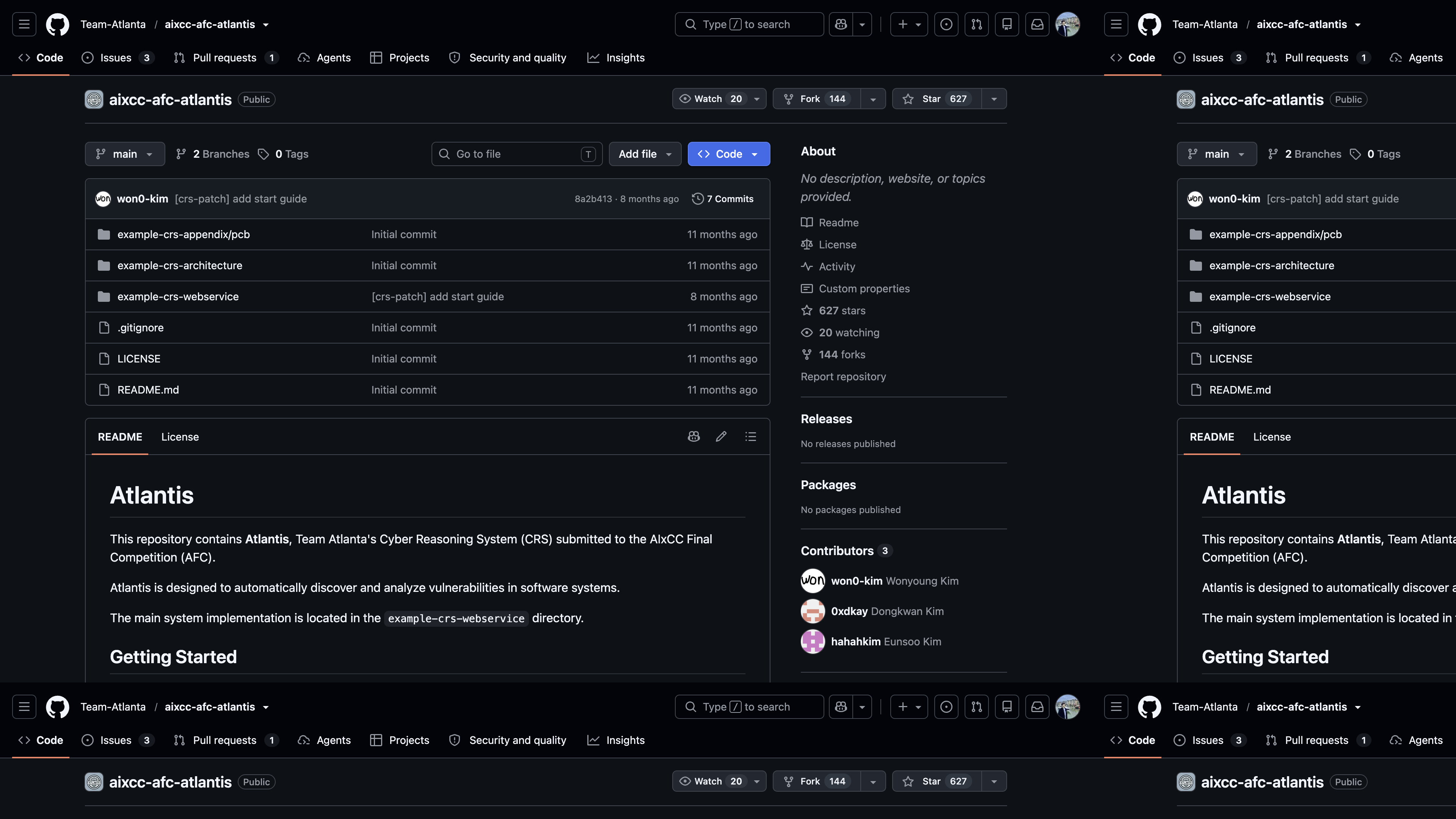Open Copilot icon in the README toolbar
The width and height of the screenshot is (1456, 819).
pos(693,436)
